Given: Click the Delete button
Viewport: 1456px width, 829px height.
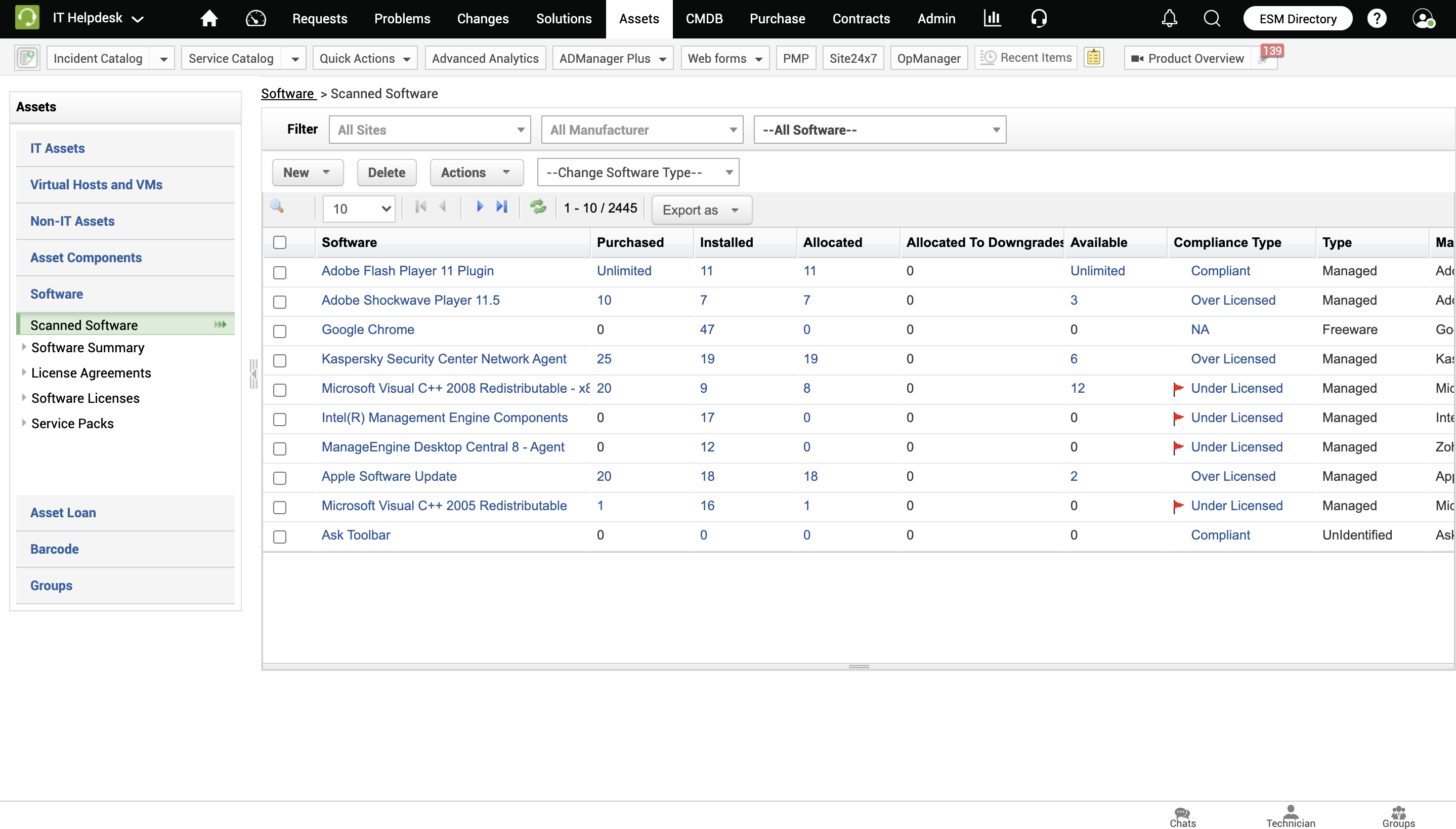Looking at the screenshot, I should (x=387, y=173).
